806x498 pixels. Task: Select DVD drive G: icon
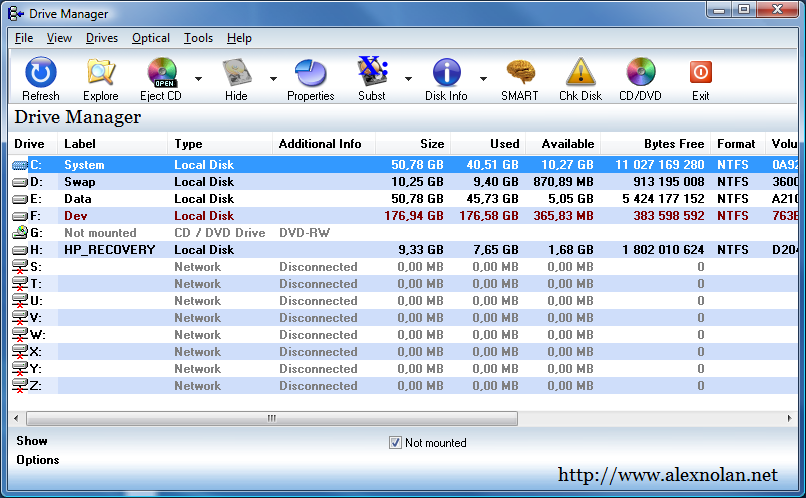pyautogui.click(x=20, y=232)
